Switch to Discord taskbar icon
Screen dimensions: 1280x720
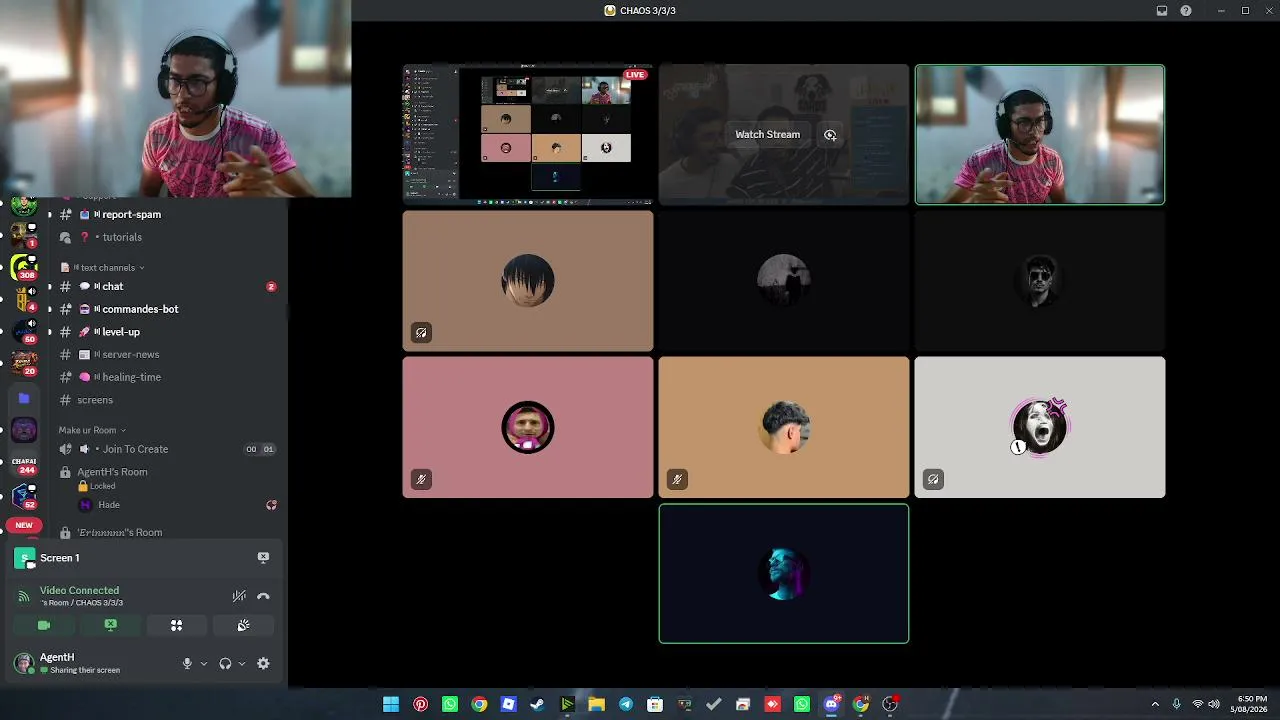tap(831, 704)
